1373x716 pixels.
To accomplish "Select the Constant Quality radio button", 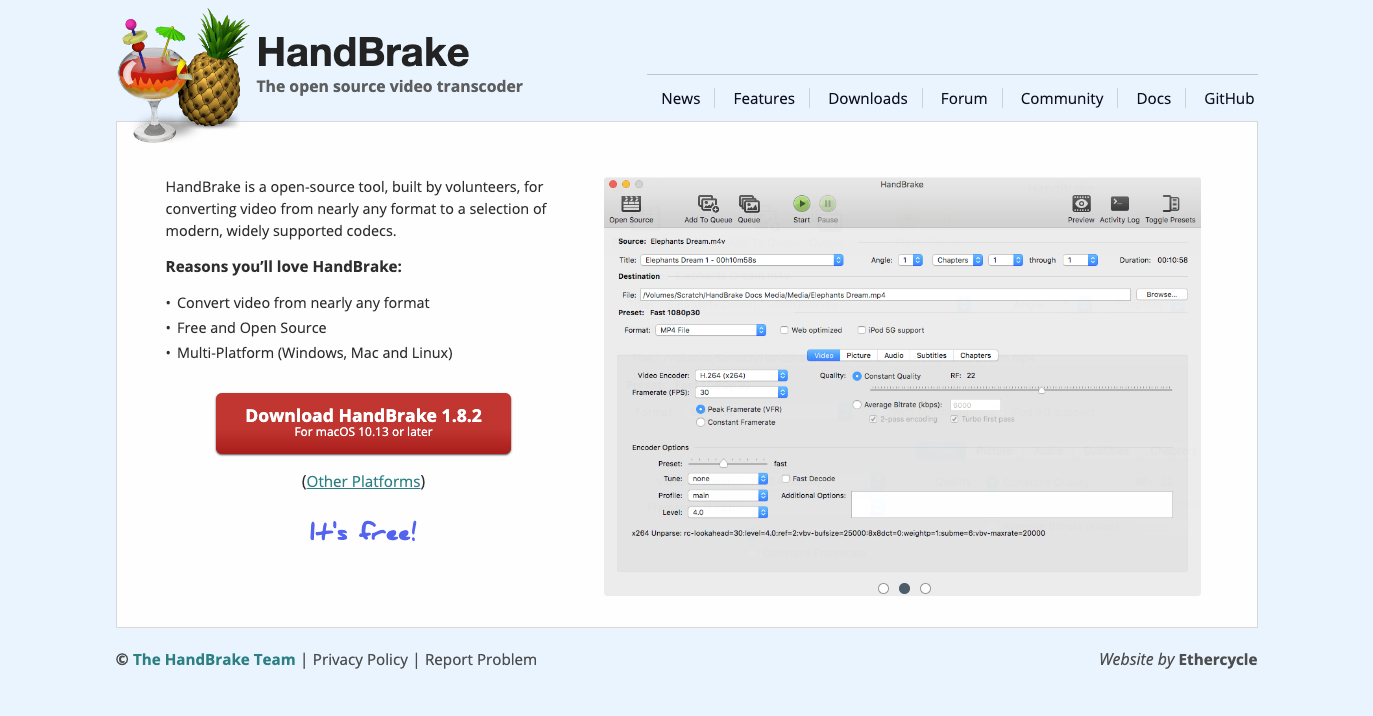I will 857,376.
